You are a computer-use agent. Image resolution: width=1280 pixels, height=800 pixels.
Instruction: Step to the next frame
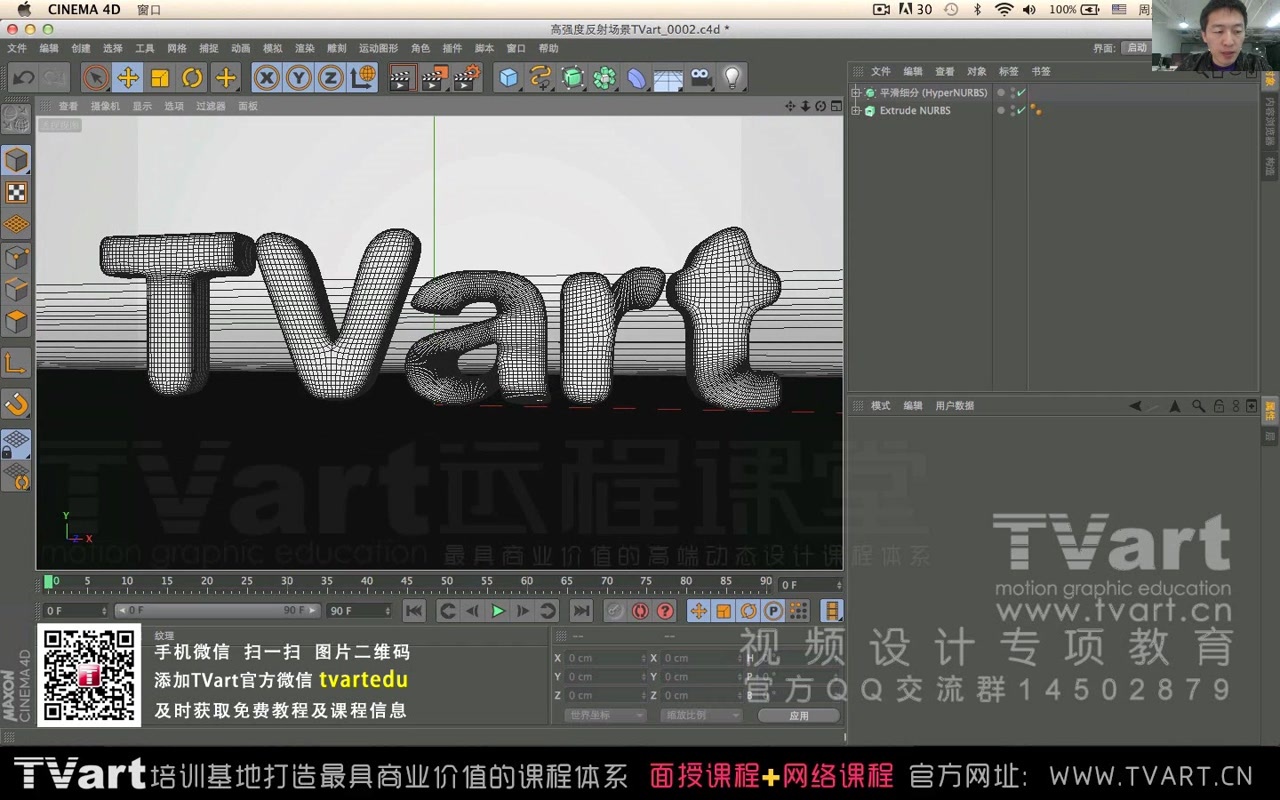523,611
